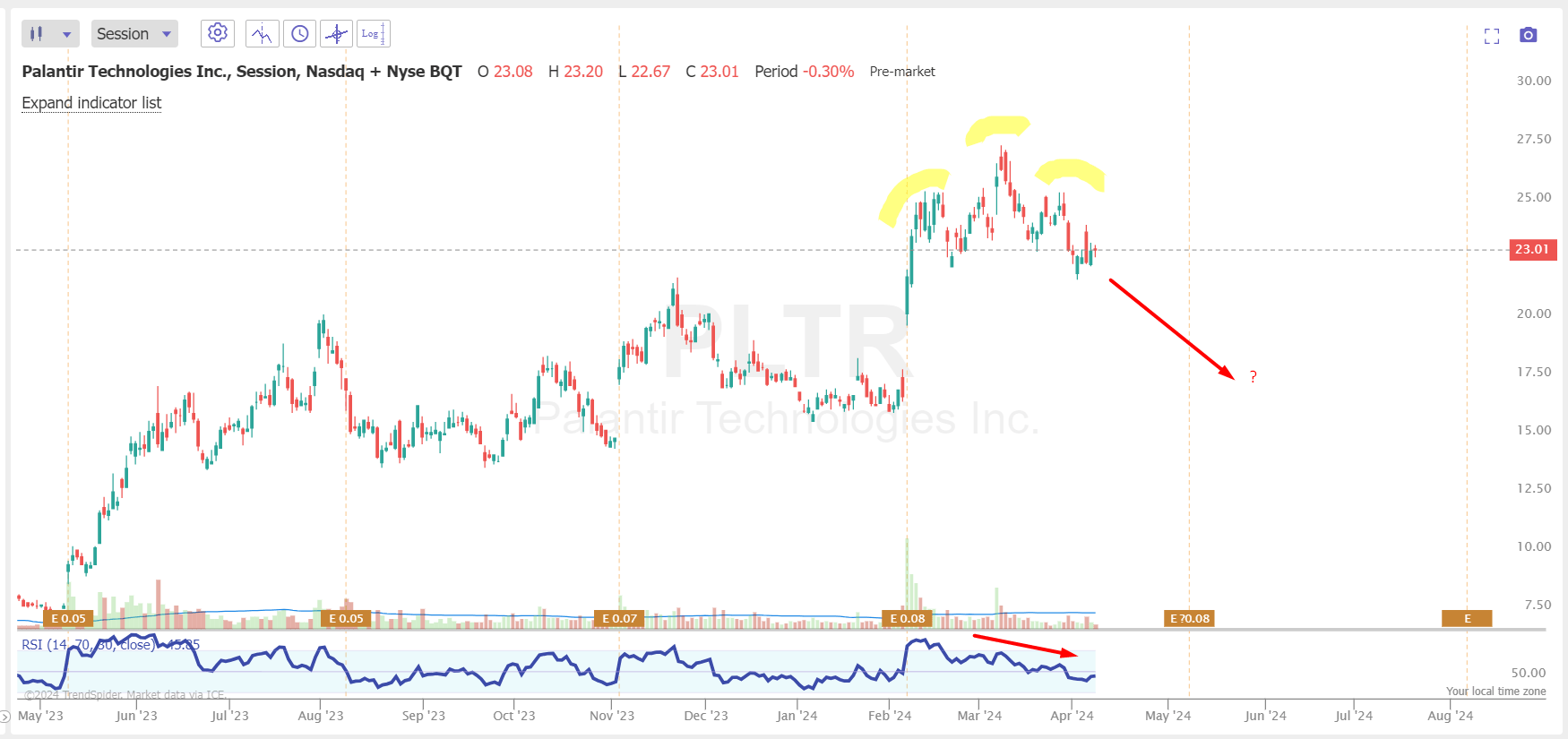Click the 23.01 current price label
The image size is (1568, 739).
coord(1532,249)
